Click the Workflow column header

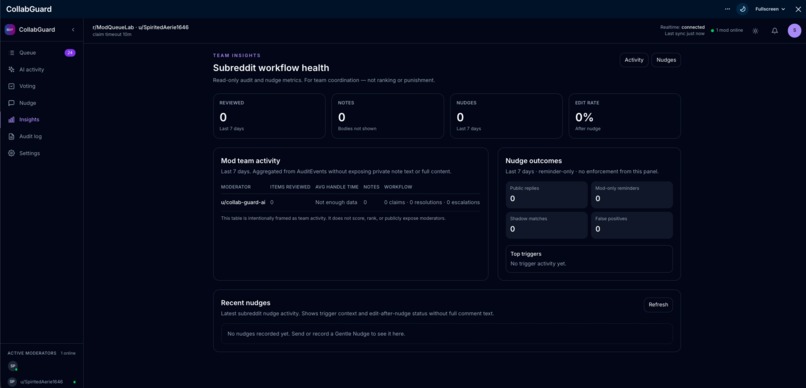pos(398,187)
